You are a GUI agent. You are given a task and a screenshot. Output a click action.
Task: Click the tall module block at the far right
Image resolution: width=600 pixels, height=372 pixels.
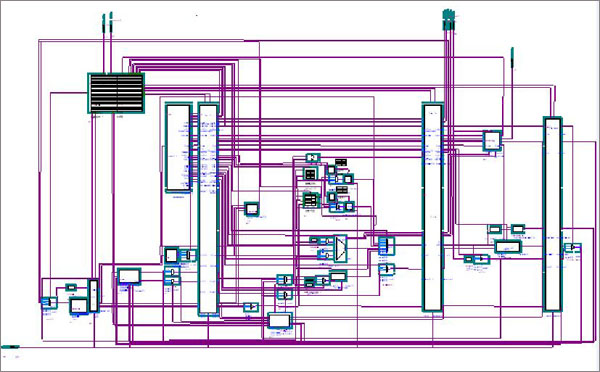[x=553, y=214]
